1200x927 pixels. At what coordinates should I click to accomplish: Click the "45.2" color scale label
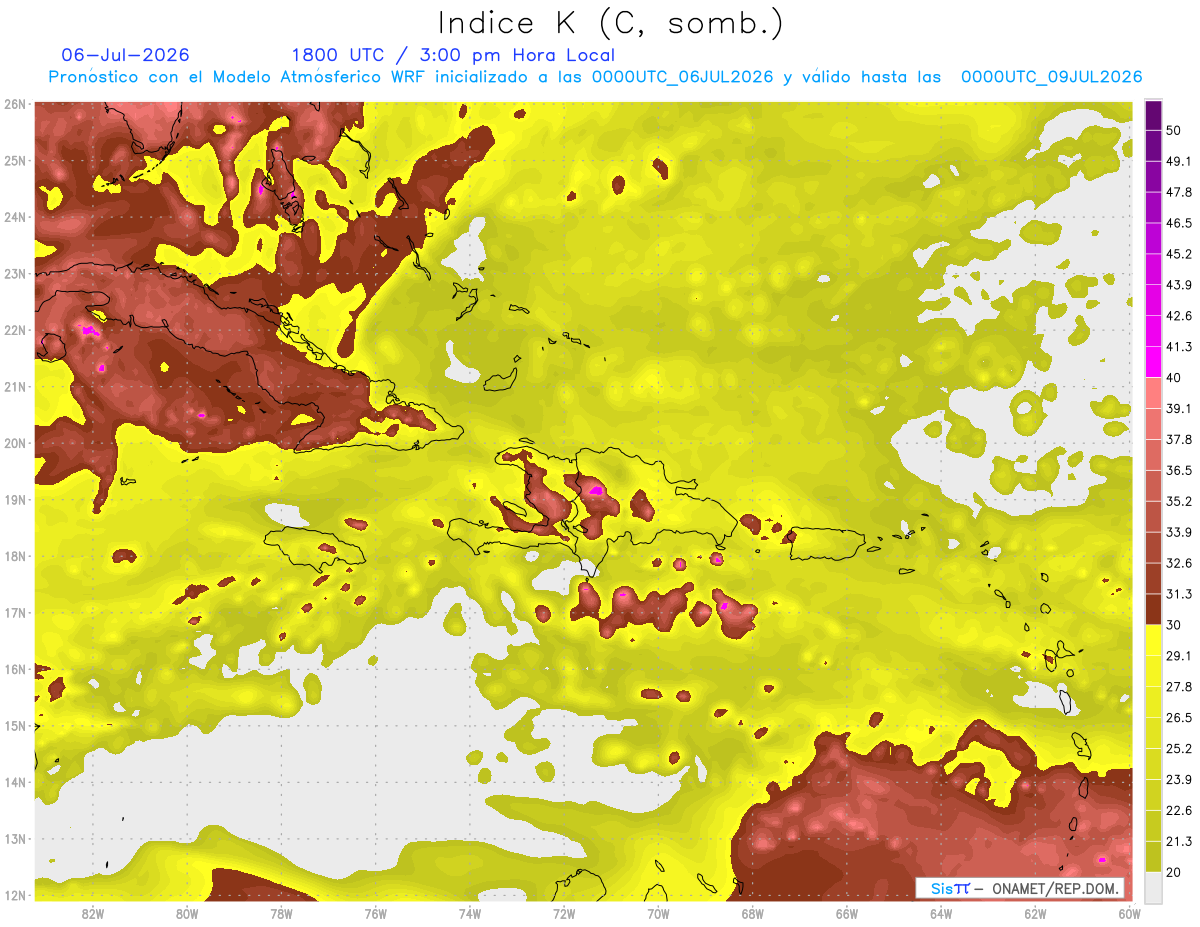(x=1179, y=254)
